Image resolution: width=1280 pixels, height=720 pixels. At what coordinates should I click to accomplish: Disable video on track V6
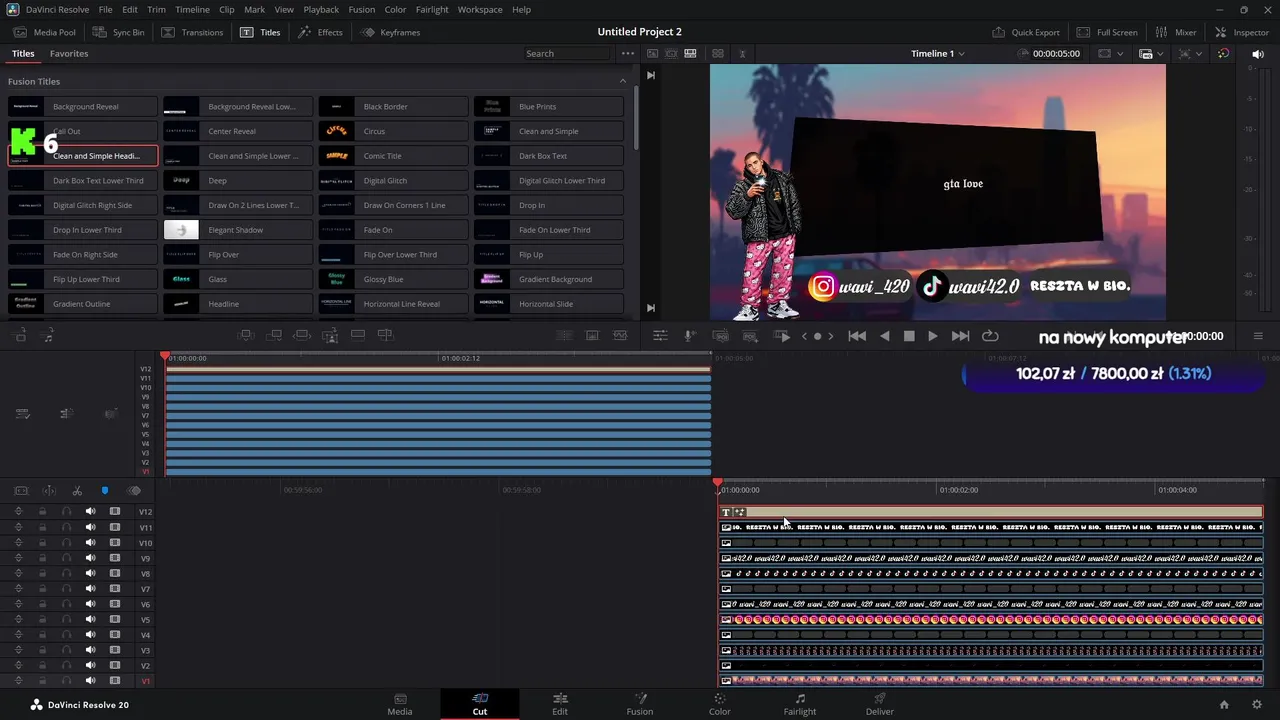[115, 604]
